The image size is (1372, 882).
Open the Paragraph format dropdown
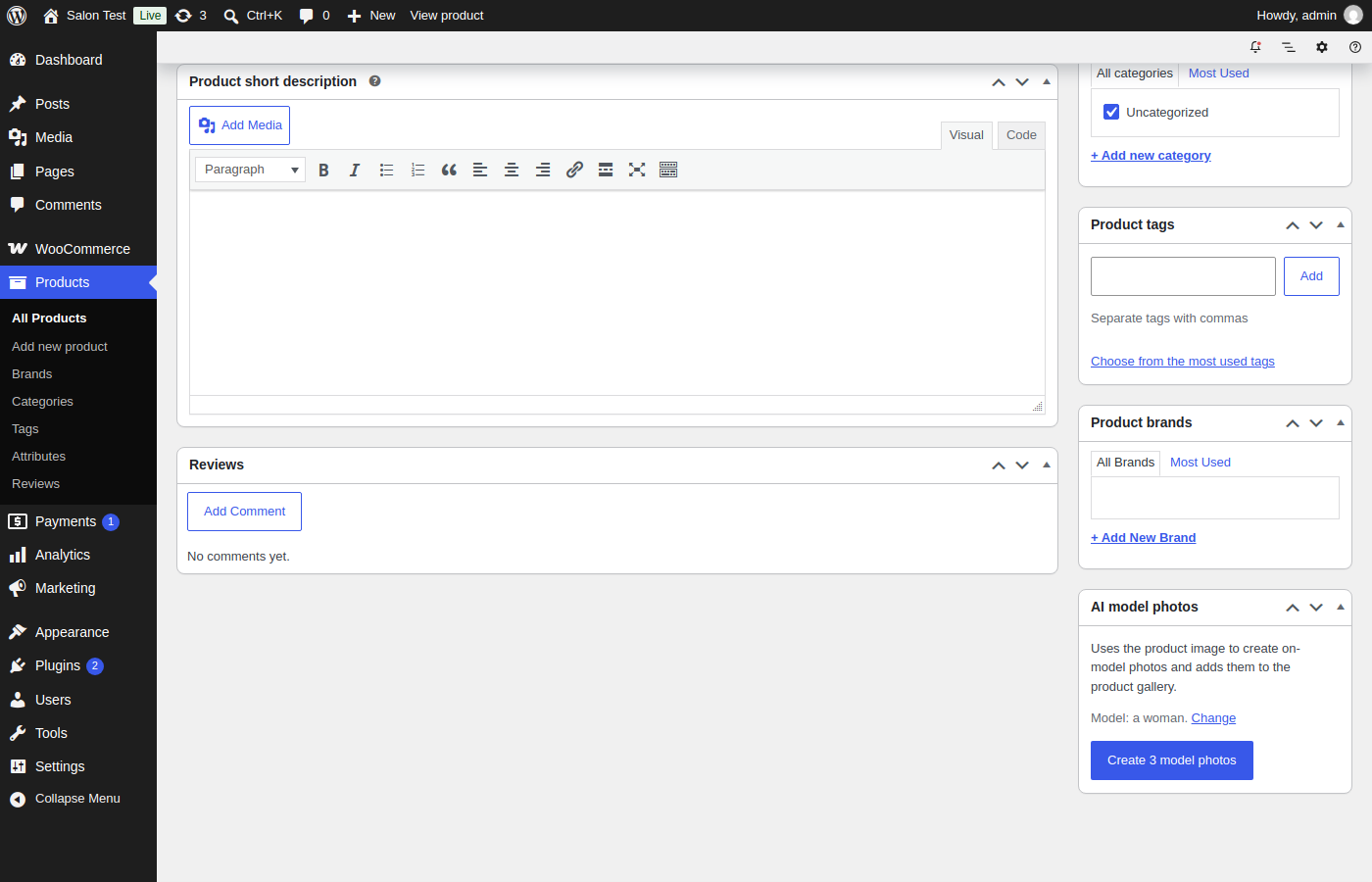(x=250, y=170)
